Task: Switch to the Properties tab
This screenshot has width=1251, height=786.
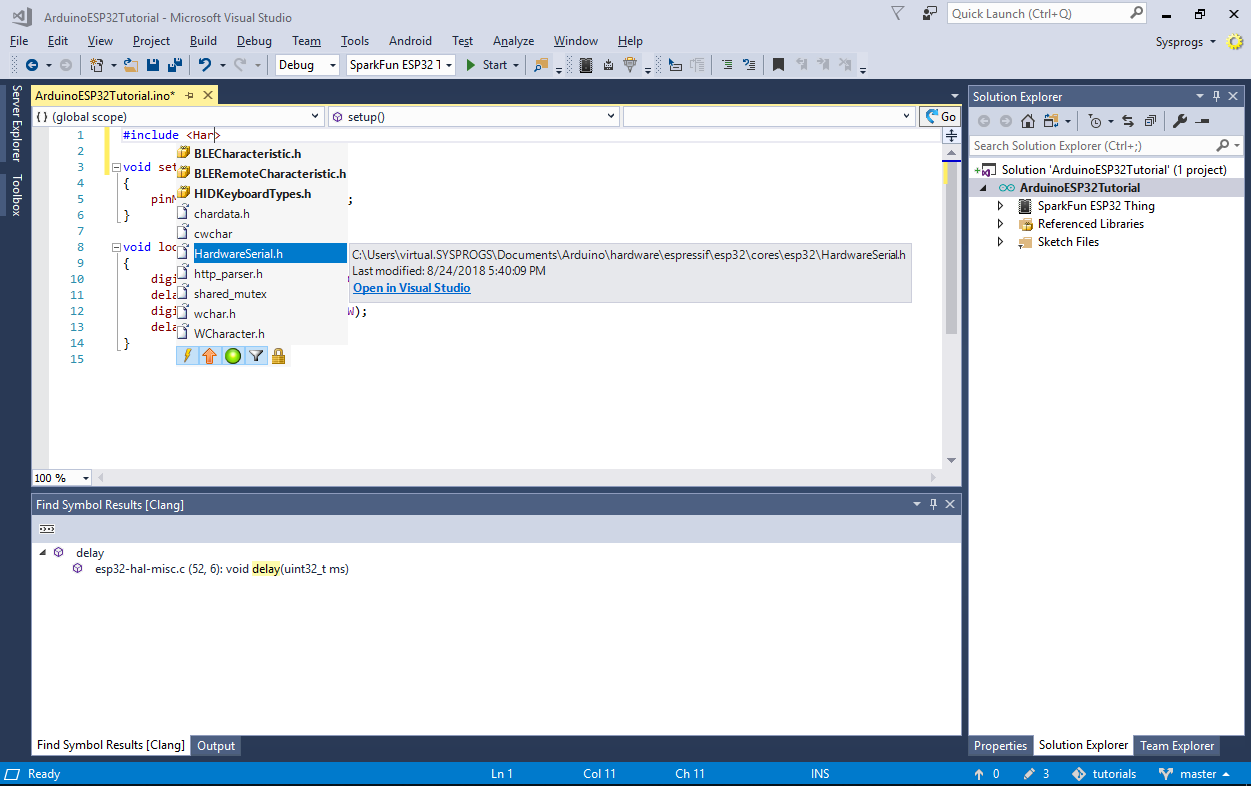Action: (1000, 746)
